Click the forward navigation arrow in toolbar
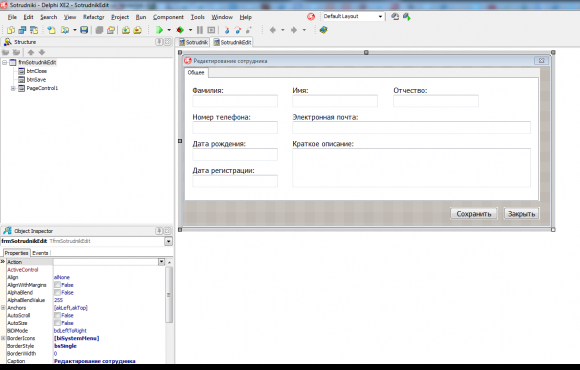This screenshot has height=370, width=580. [x=294, y=30]
